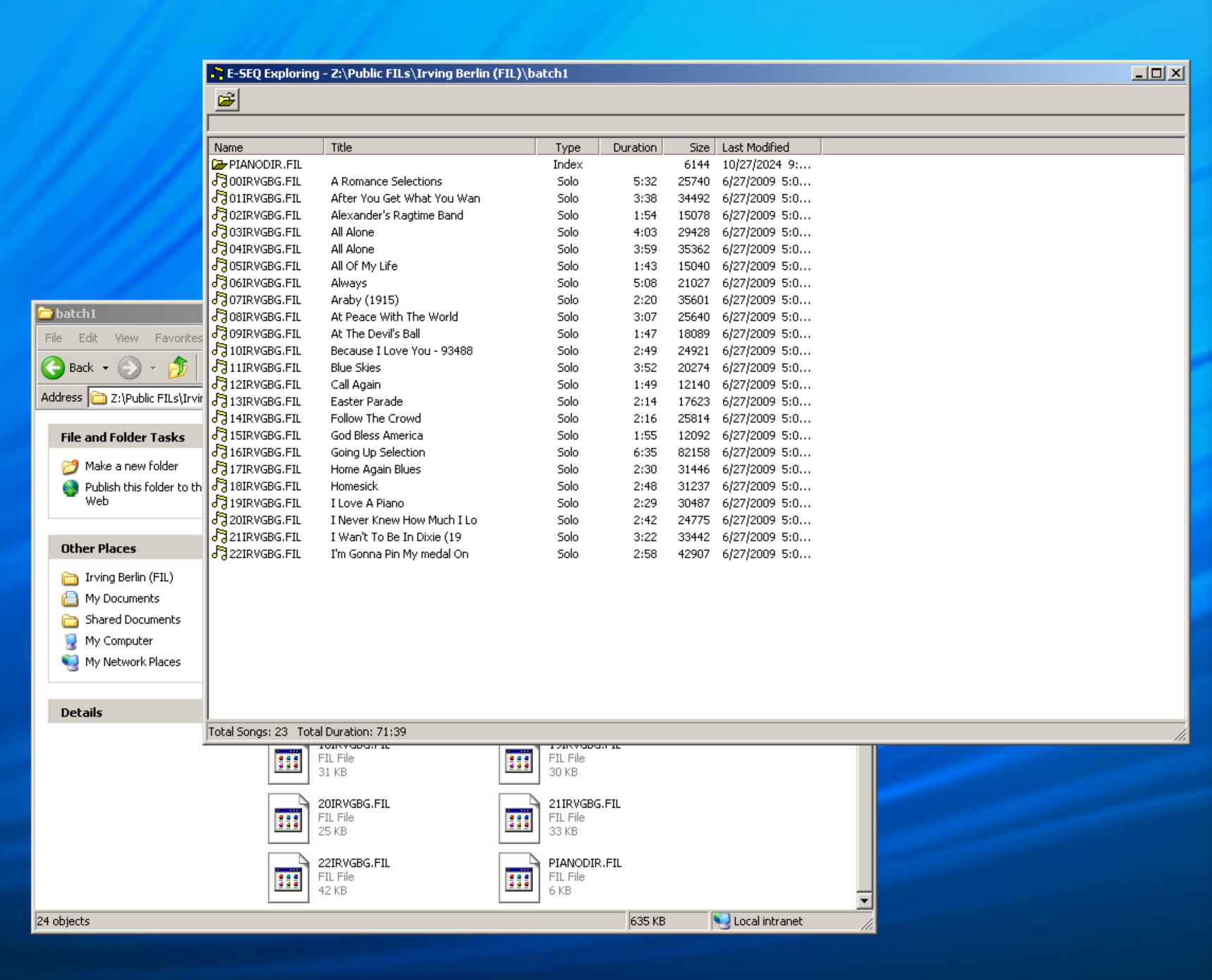The image size is (1212, 980).
Task: Open the Edit menu in batch1 window
Action: 88,338
